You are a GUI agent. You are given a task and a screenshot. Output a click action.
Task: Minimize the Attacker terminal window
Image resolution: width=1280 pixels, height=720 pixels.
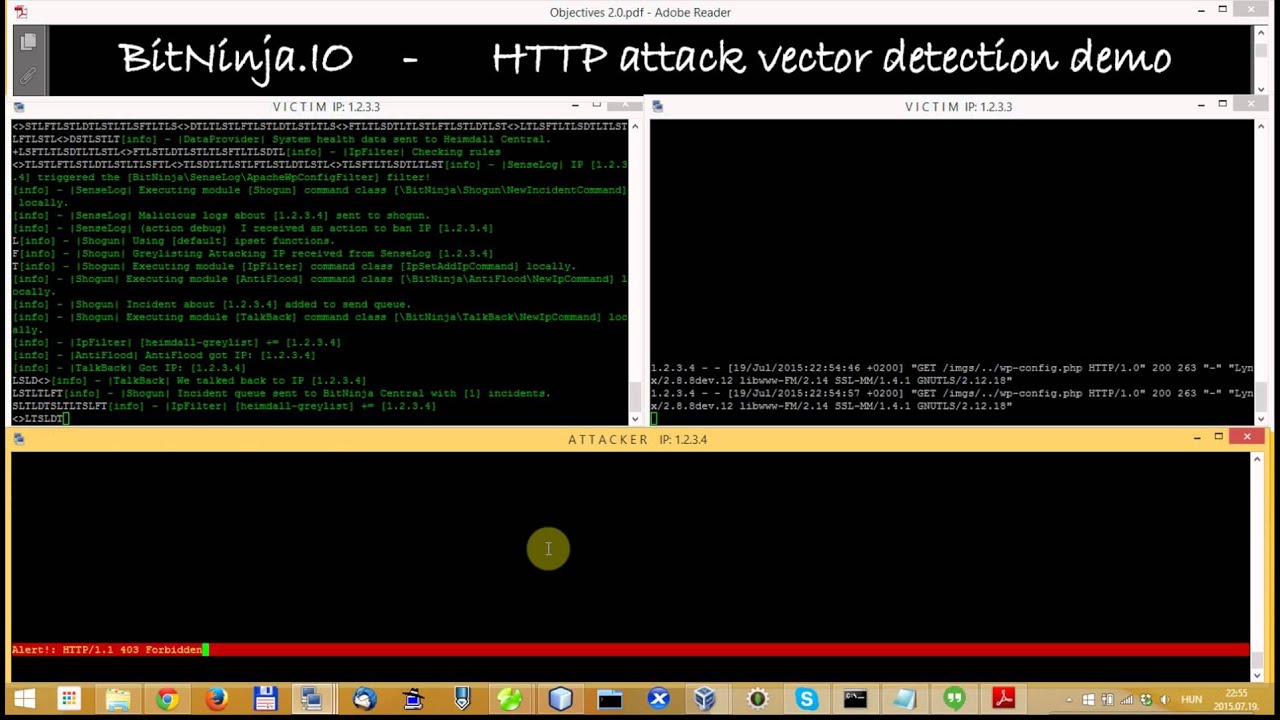pos(1197,437)
